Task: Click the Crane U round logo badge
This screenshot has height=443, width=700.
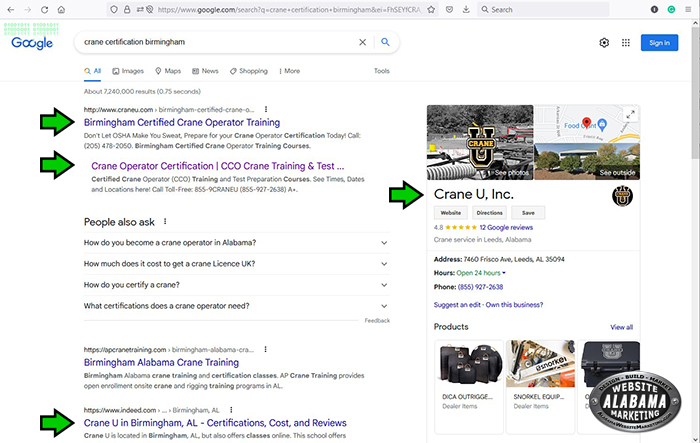Action: click(622, 196)
